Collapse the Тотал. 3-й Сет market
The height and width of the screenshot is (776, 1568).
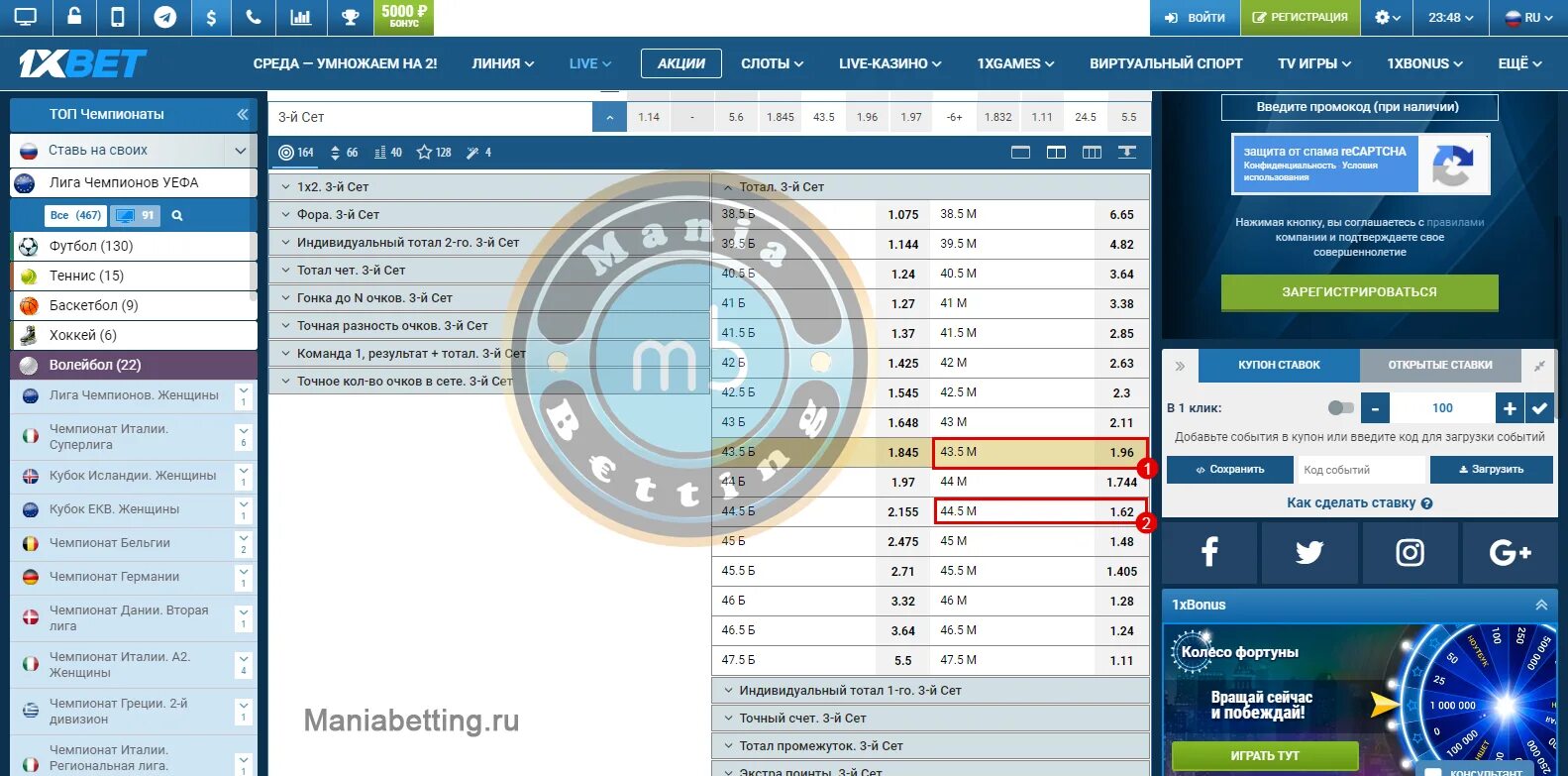(931, 186)
